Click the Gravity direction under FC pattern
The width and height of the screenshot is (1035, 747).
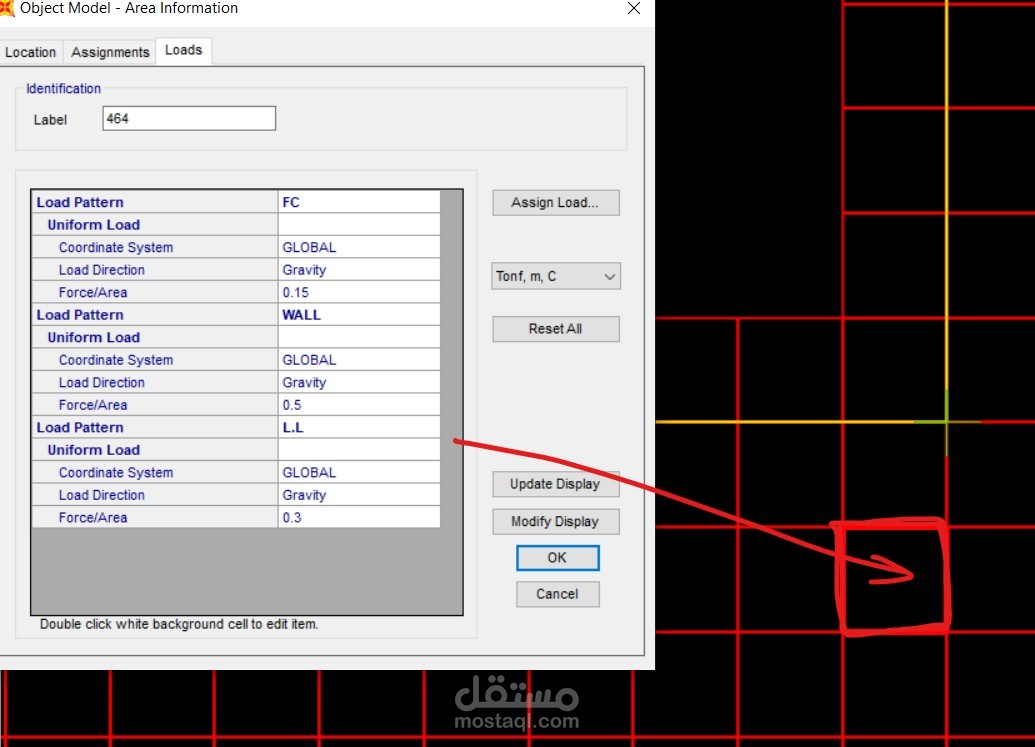pyautogui.click(x=359, y=270)
